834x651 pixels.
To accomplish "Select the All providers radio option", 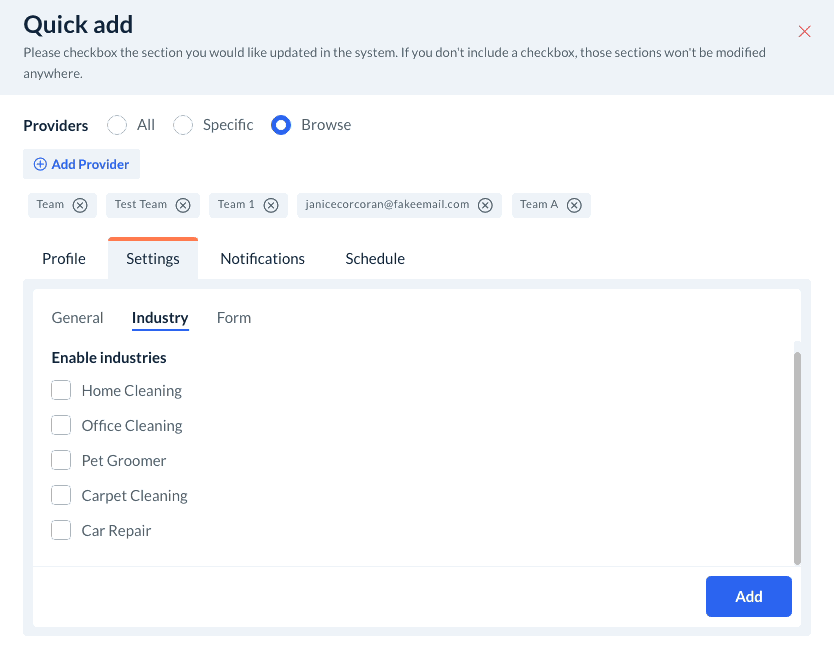I will [x=118, y=125].
